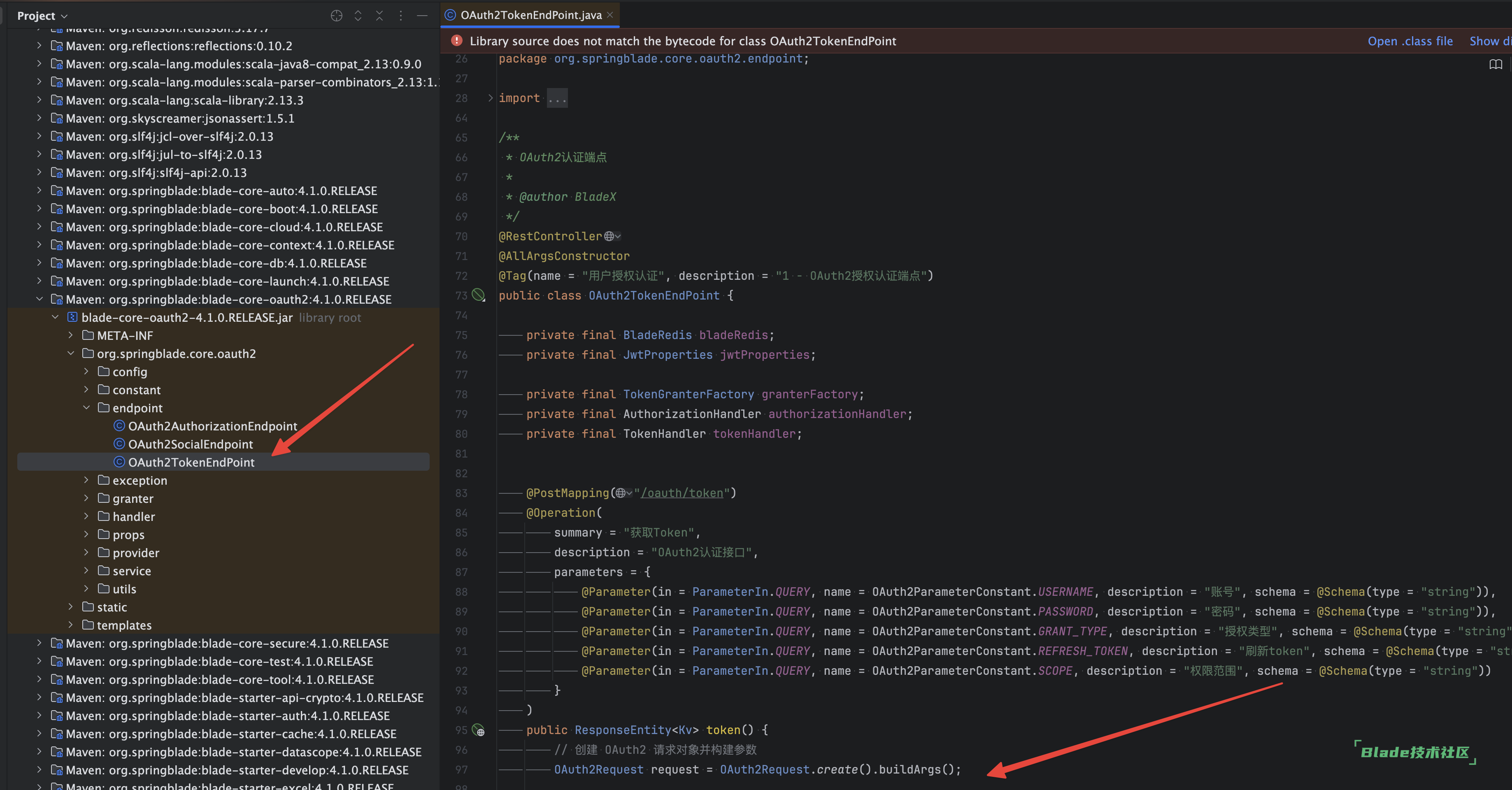The width and height of the screenshot is (1512, 790).
Task: Open Project panel options menu
Action: [x=401, y=16]
